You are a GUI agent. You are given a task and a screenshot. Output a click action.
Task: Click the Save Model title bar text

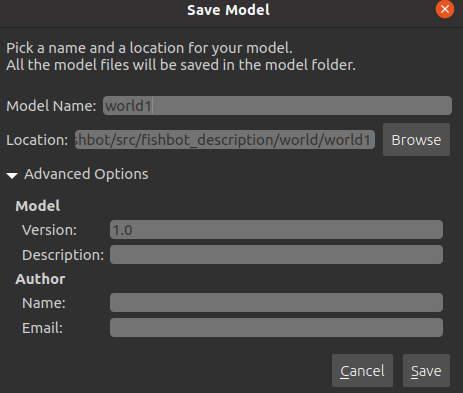point(228,10)
